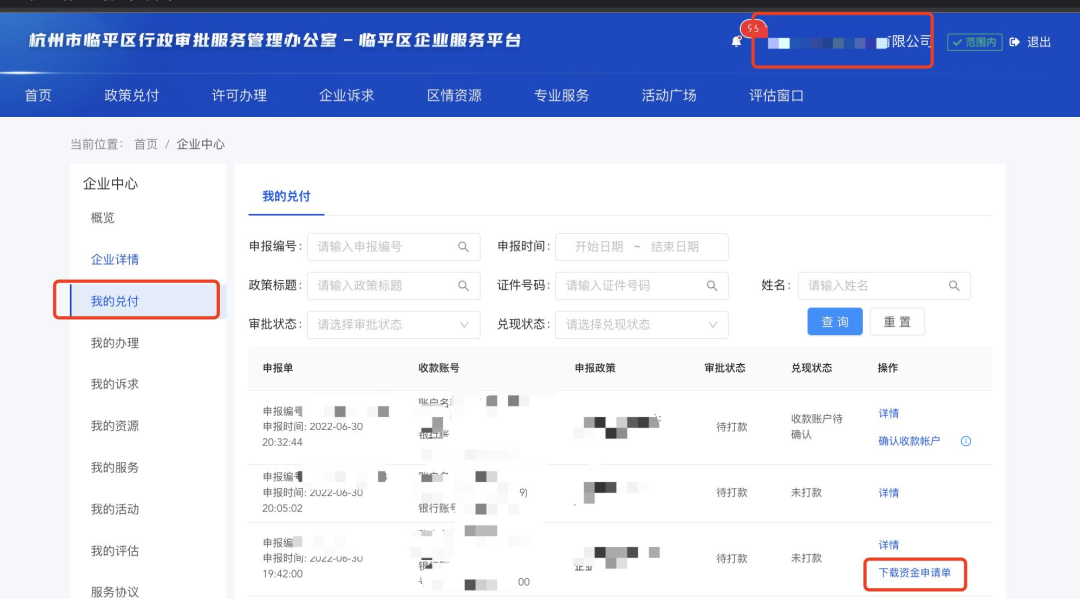Select 企业详情 in the sidebar
The height and width of the screenshot is (599, 1080).
pos(114,260)
